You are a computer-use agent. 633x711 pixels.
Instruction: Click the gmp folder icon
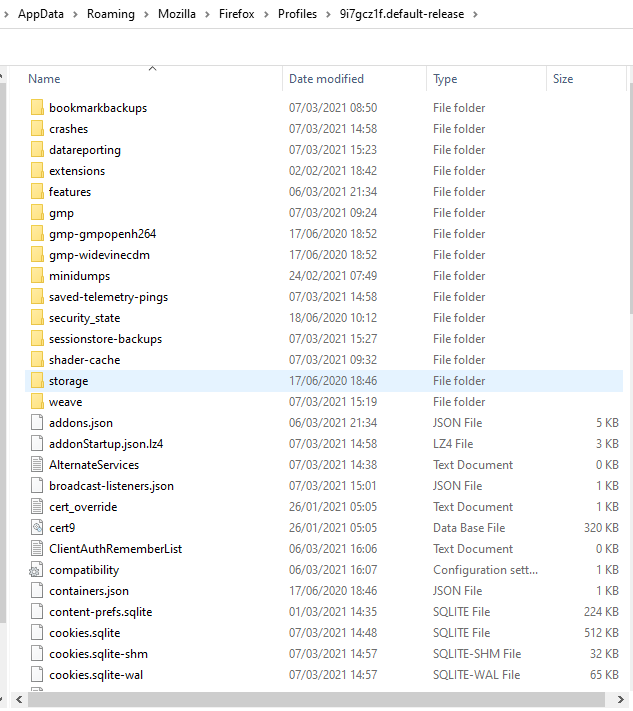point(37,213)
